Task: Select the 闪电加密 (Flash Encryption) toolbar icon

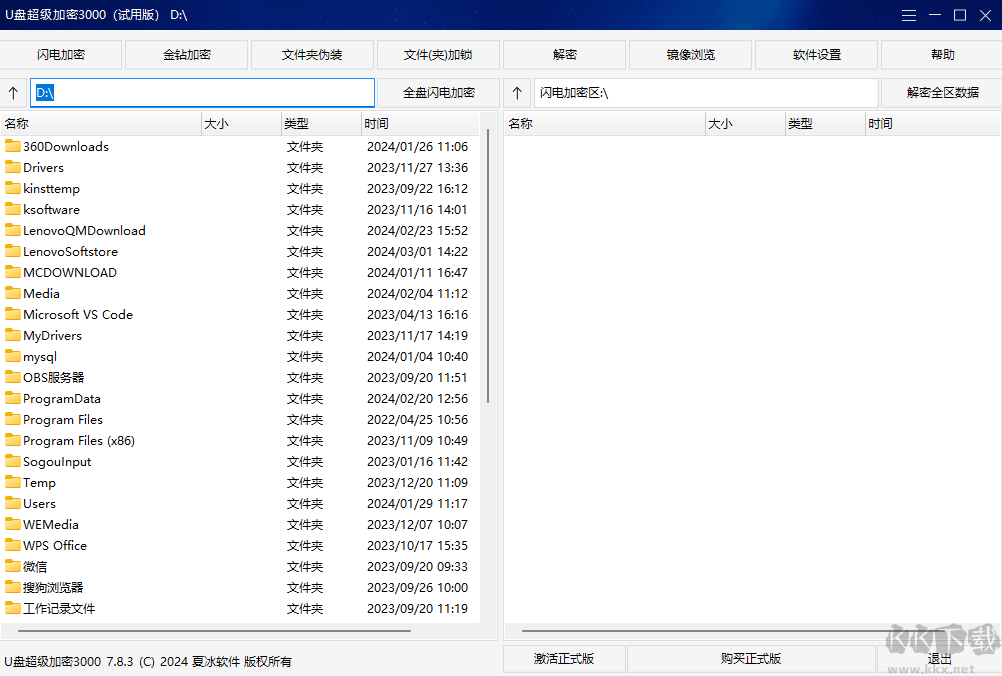Action: click(60, 54)
